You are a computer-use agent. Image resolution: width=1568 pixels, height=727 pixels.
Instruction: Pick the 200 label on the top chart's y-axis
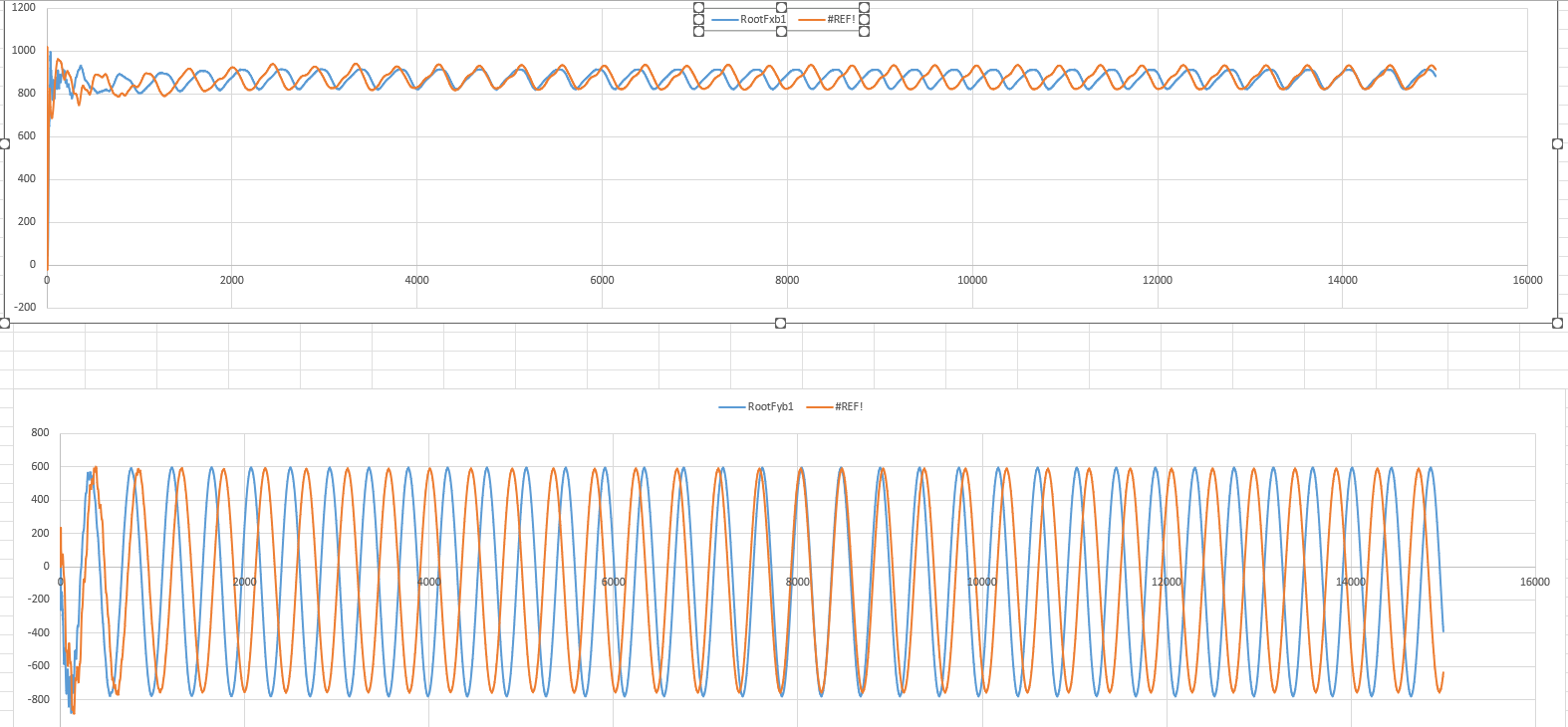(27, 221)
